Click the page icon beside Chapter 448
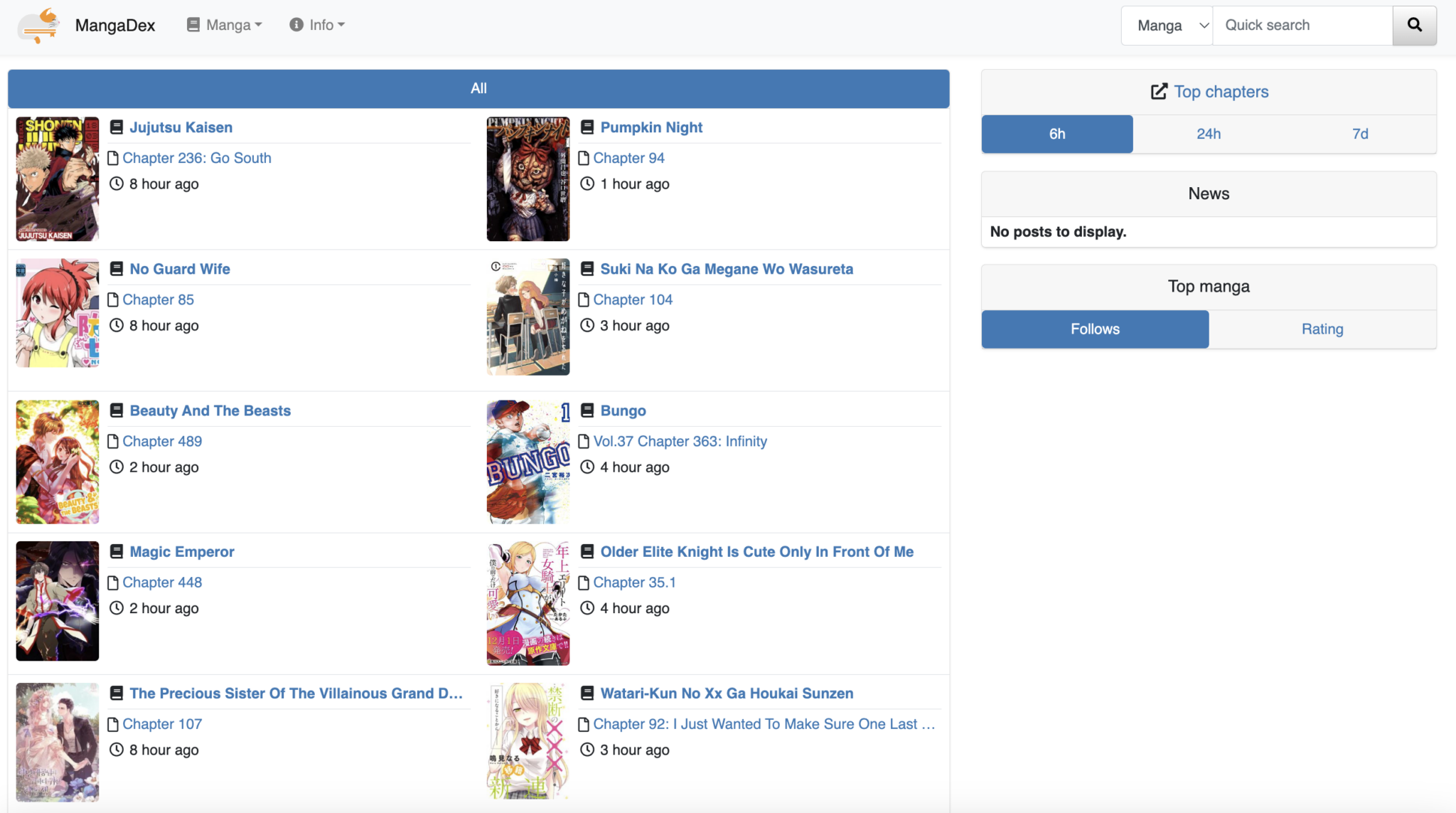Viewport: 1456px width, 813px height. 113,583
